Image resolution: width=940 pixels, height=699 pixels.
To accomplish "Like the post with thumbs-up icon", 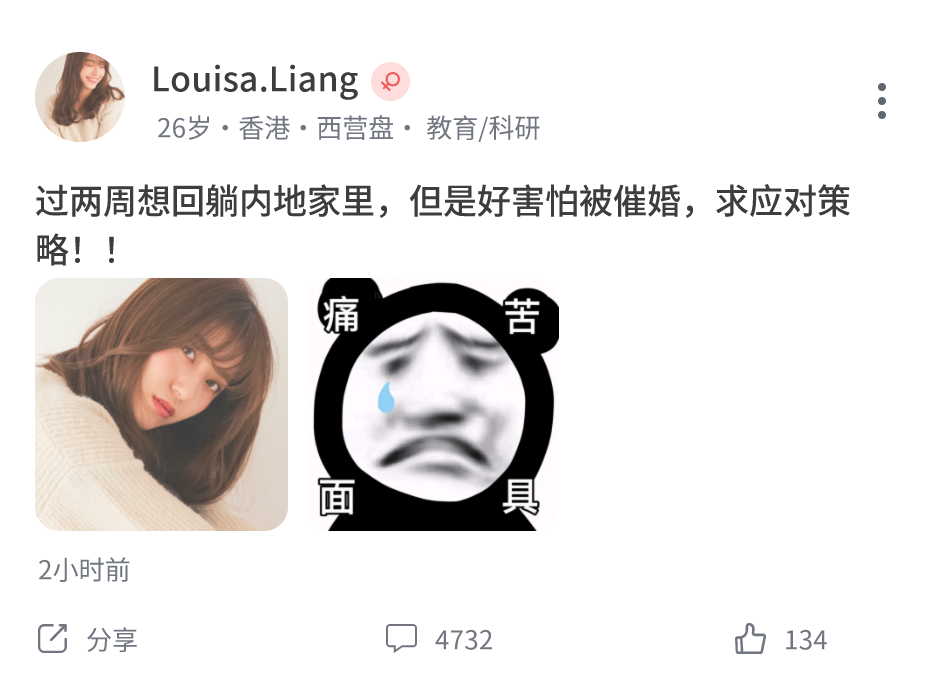I will 750,638.
